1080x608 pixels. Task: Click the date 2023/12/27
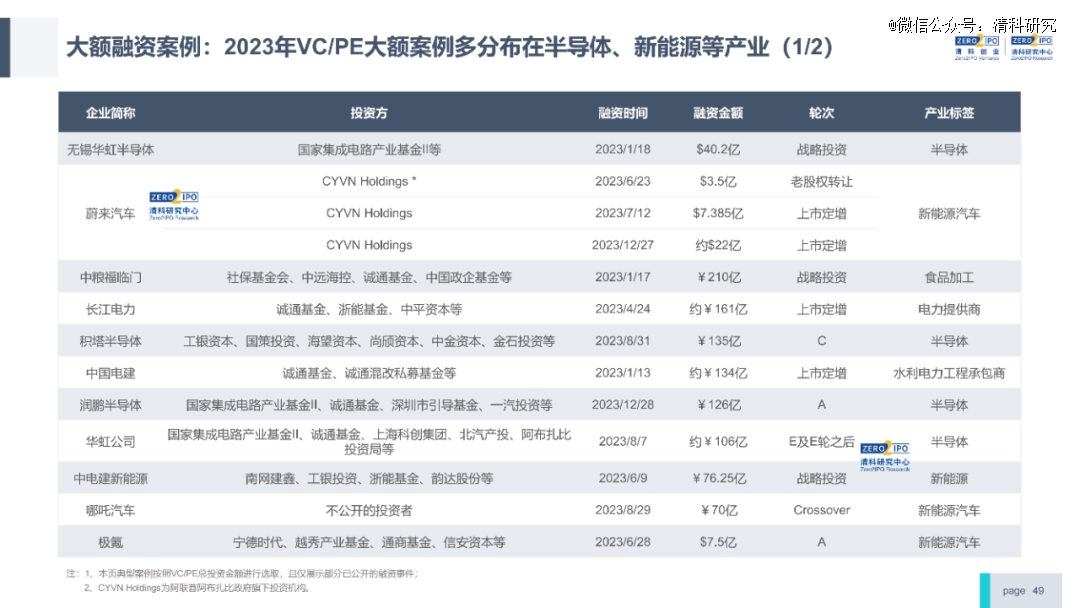tap(623, 245)
